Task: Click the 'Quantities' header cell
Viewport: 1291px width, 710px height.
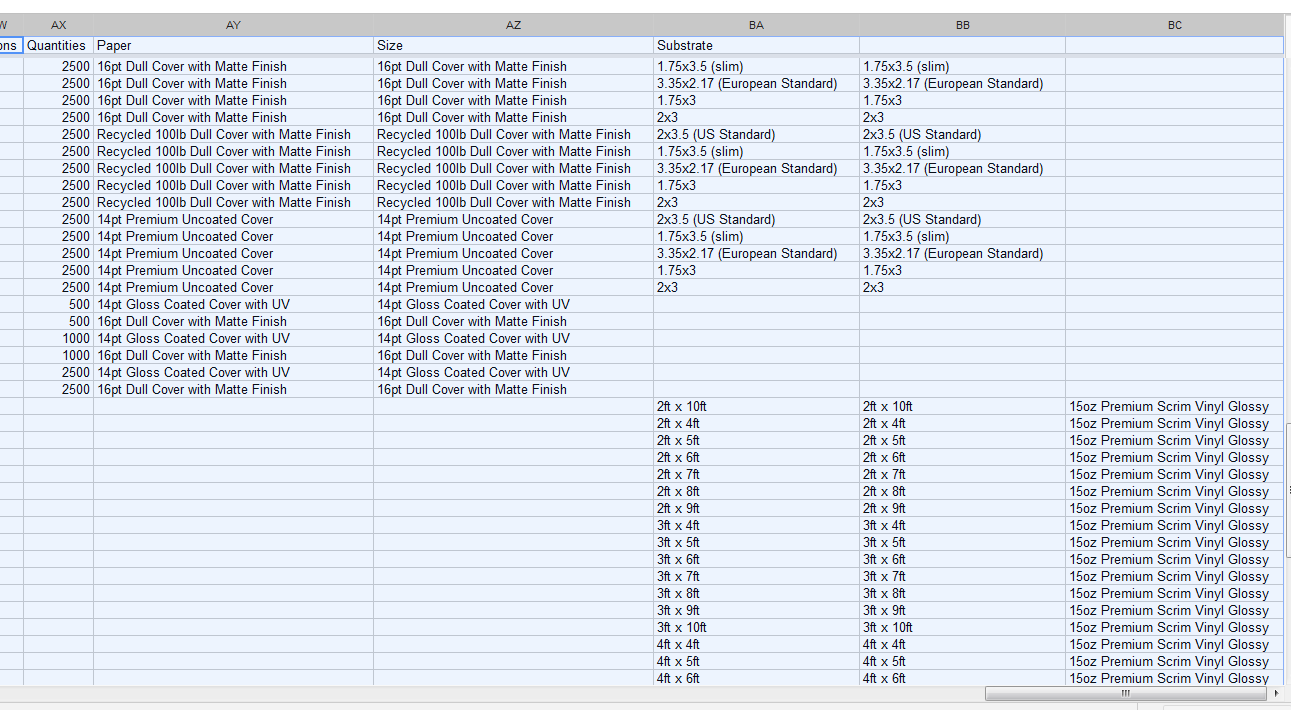Action: 59,45
